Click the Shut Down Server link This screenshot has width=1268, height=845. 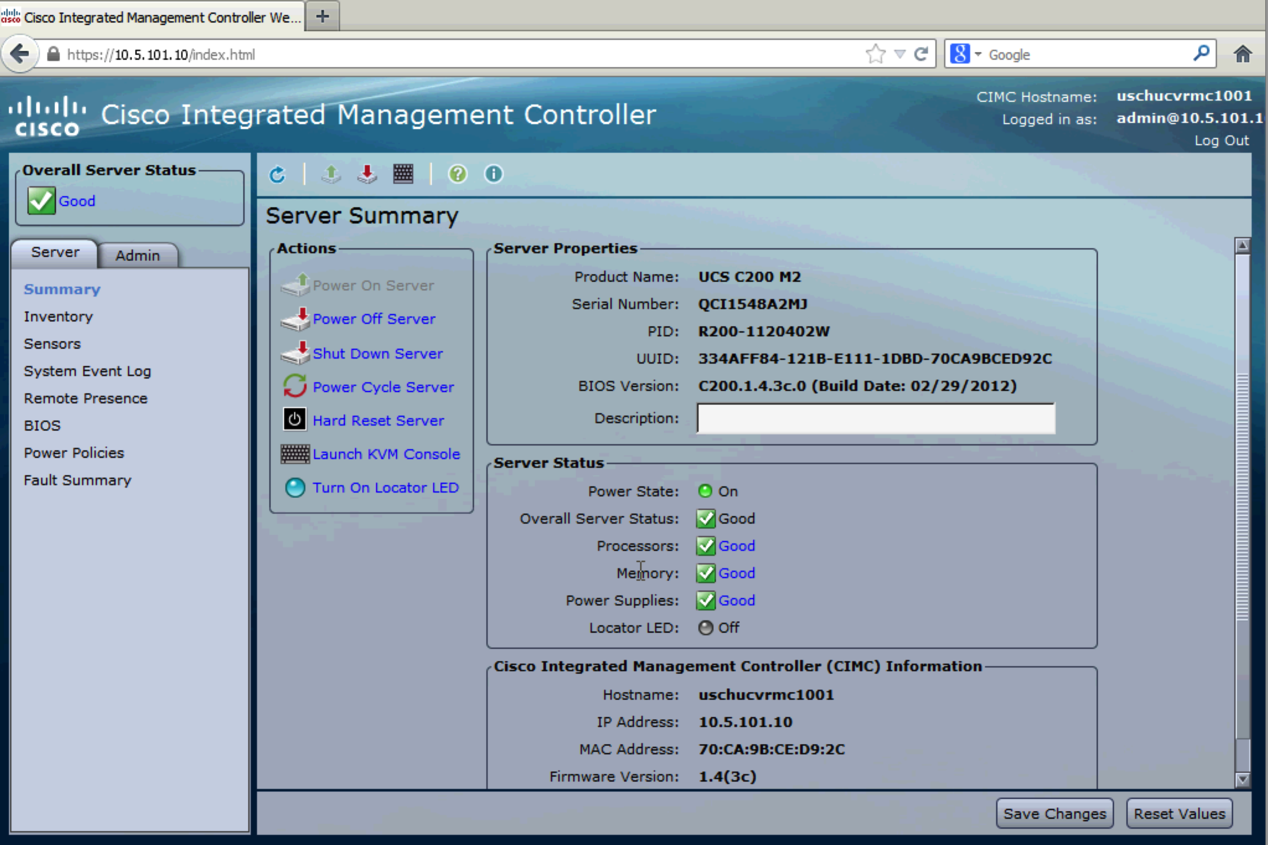pos(378,353)
